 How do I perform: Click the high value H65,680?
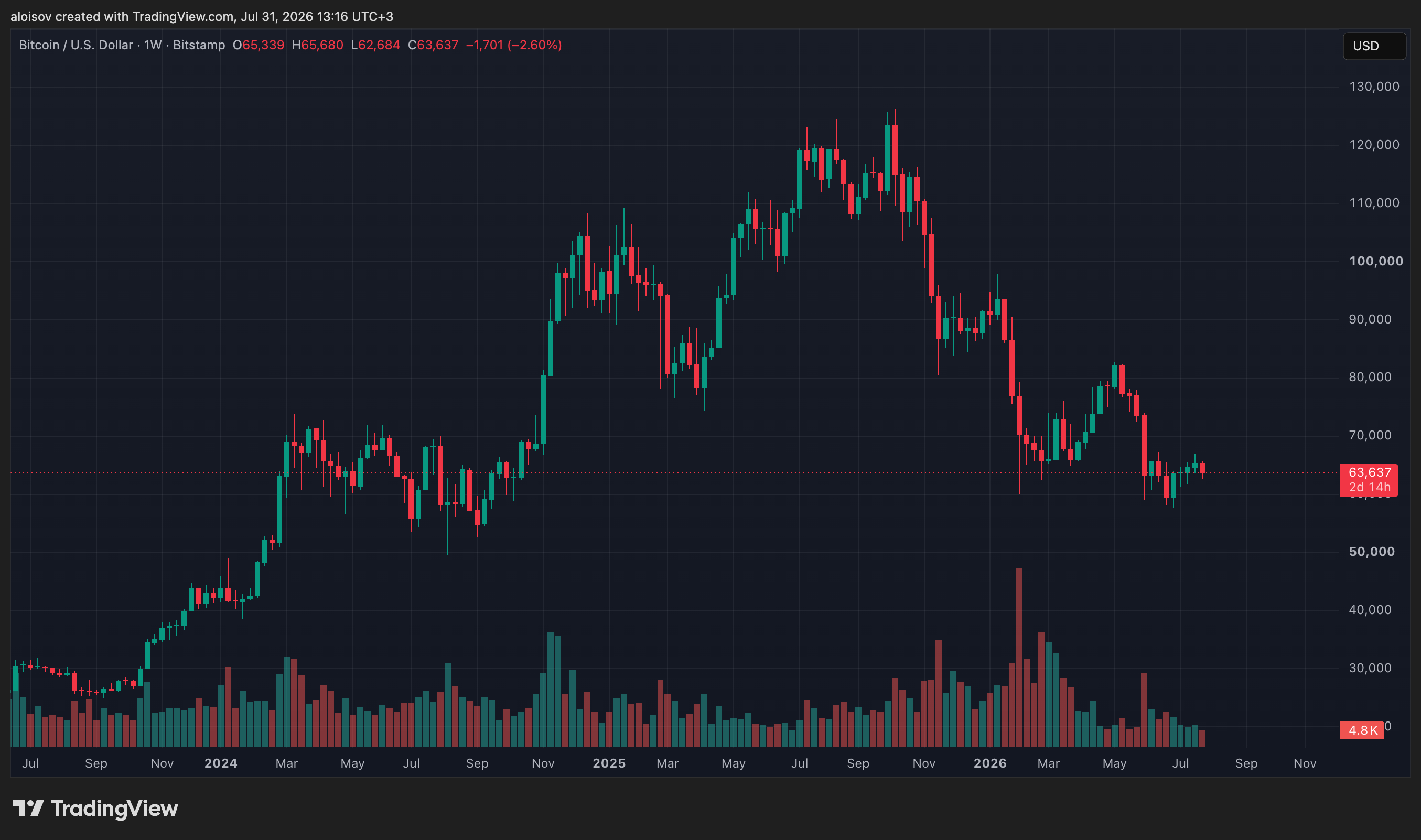coord(317,45)
